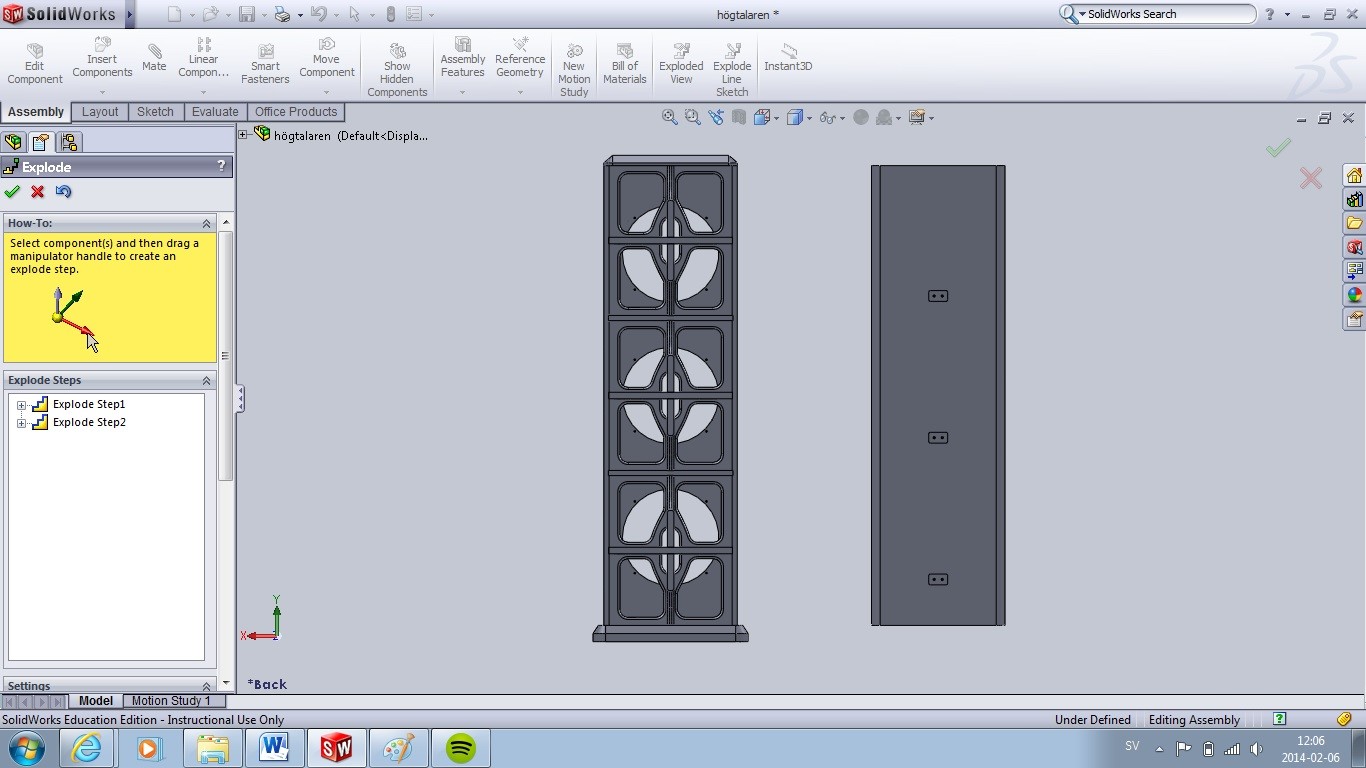Select the Smart Fasteners tool

click(x=265, y=64)
